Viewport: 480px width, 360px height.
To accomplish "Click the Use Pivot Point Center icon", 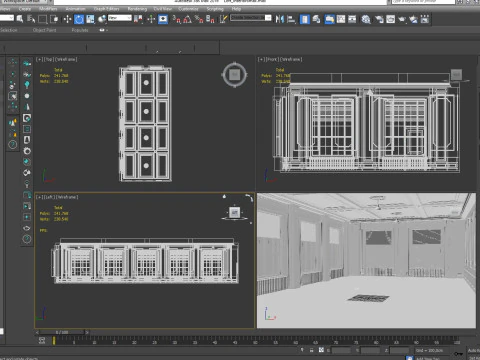I will [x=138, y=19].
